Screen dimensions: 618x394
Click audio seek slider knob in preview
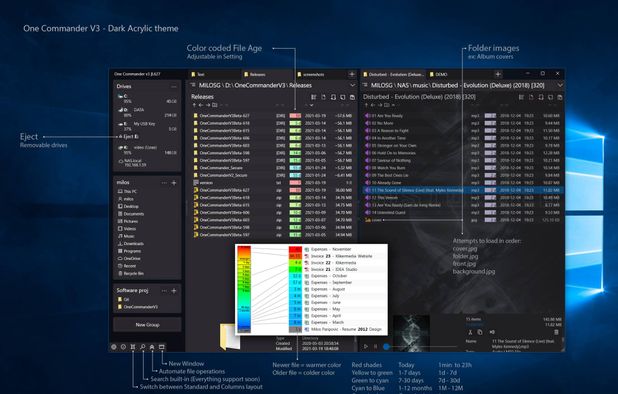pyautogui.click(x=386, y=346)
